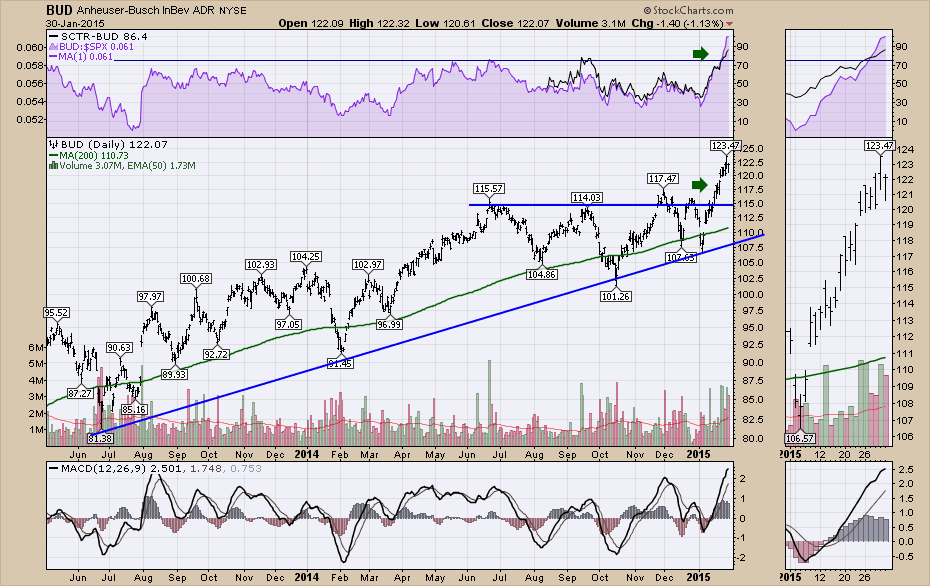The height and width of the screenshot is (586, 930).
Task: Click the 96.99 low price label
Action: (x=388, y=324)
